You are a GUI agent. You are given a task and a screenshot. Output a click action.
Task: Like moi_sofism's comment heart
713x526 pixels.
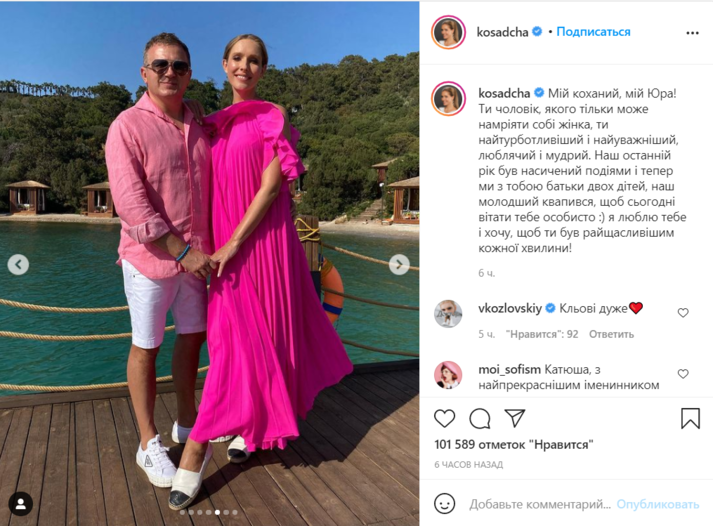click(683, 374)
